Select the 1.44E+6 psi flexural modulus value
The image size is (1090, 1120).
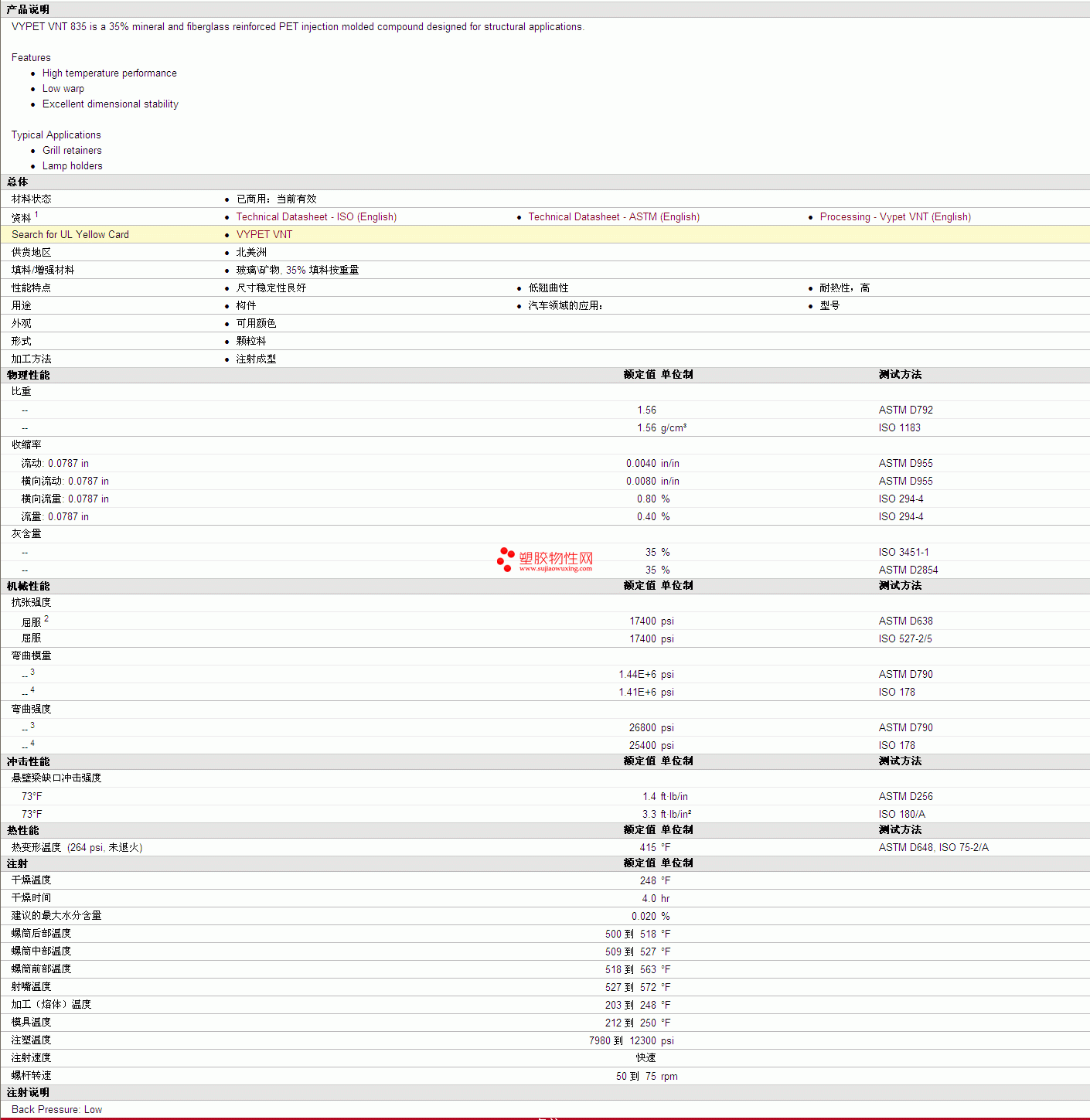pyautogui.click(x=646, y=675)
